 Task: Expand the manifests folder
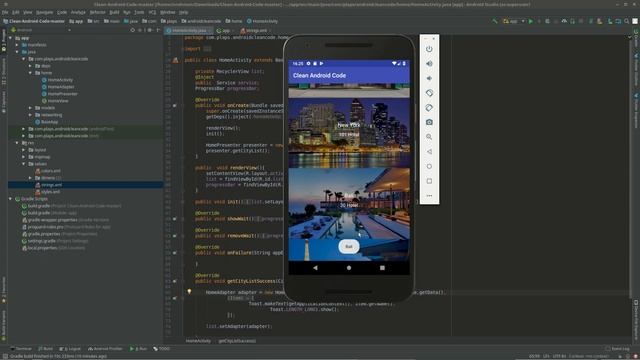(x=17, y=45)
